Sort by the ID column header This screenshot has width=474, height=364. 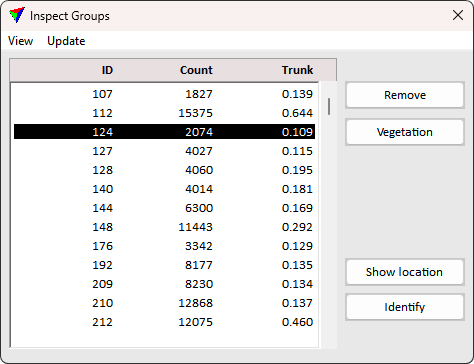click(x=107, y=70)
